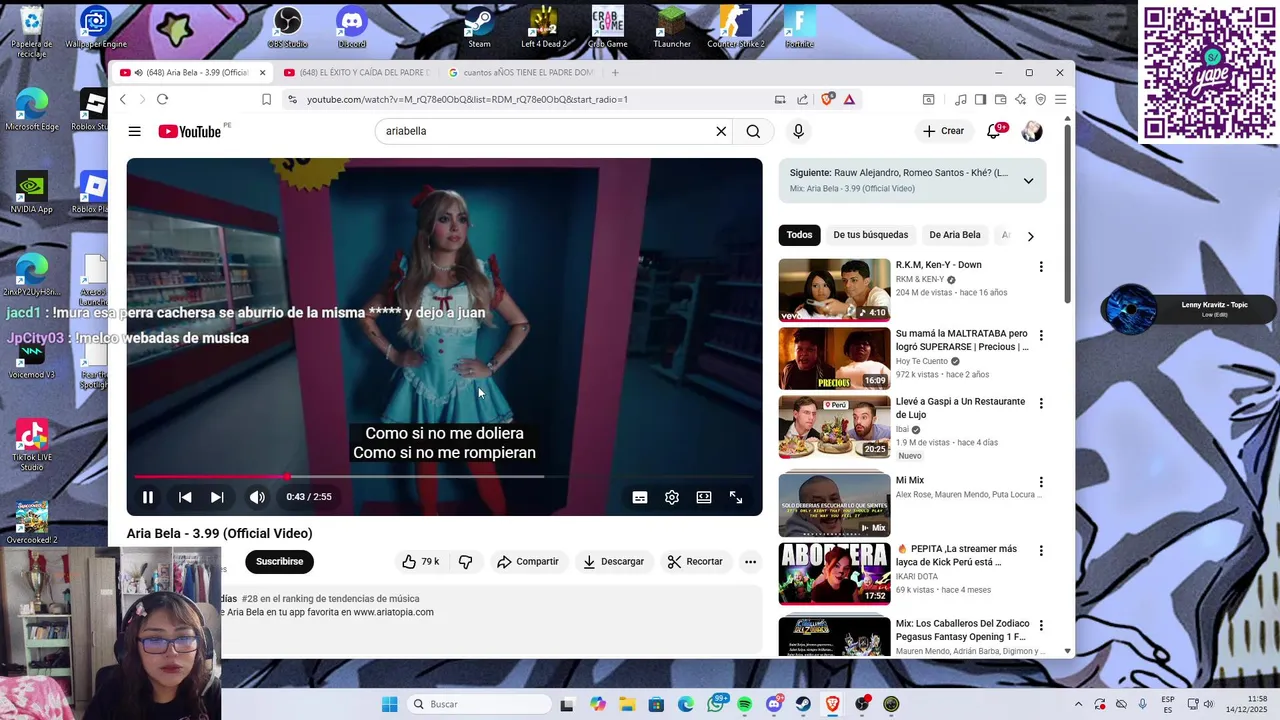Screen dimensions: 1280x720
Task: Go to the YouTube home logo
Action: (190, 131)
